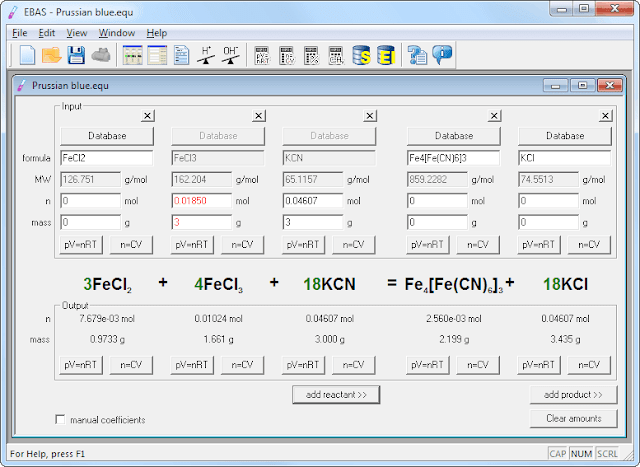The width and height of the screenshot is (640, 467).
Task: Click output n=CV button under Fe4[Fe(CN)6]3
Action: 478,365
